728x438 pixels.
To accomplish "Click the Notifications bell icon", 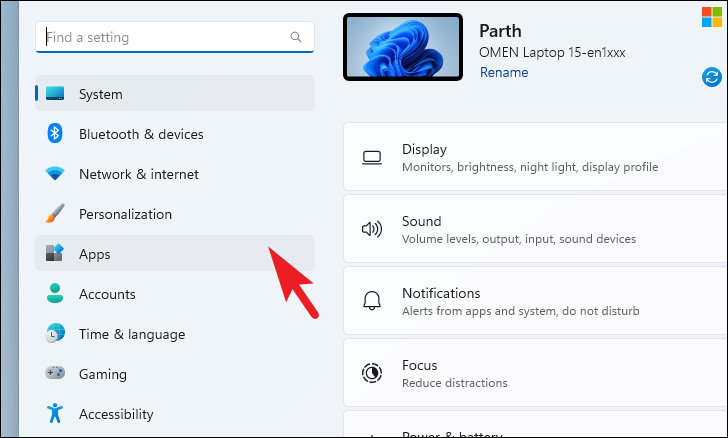I will pyautogui.click(x=372, y=301).
